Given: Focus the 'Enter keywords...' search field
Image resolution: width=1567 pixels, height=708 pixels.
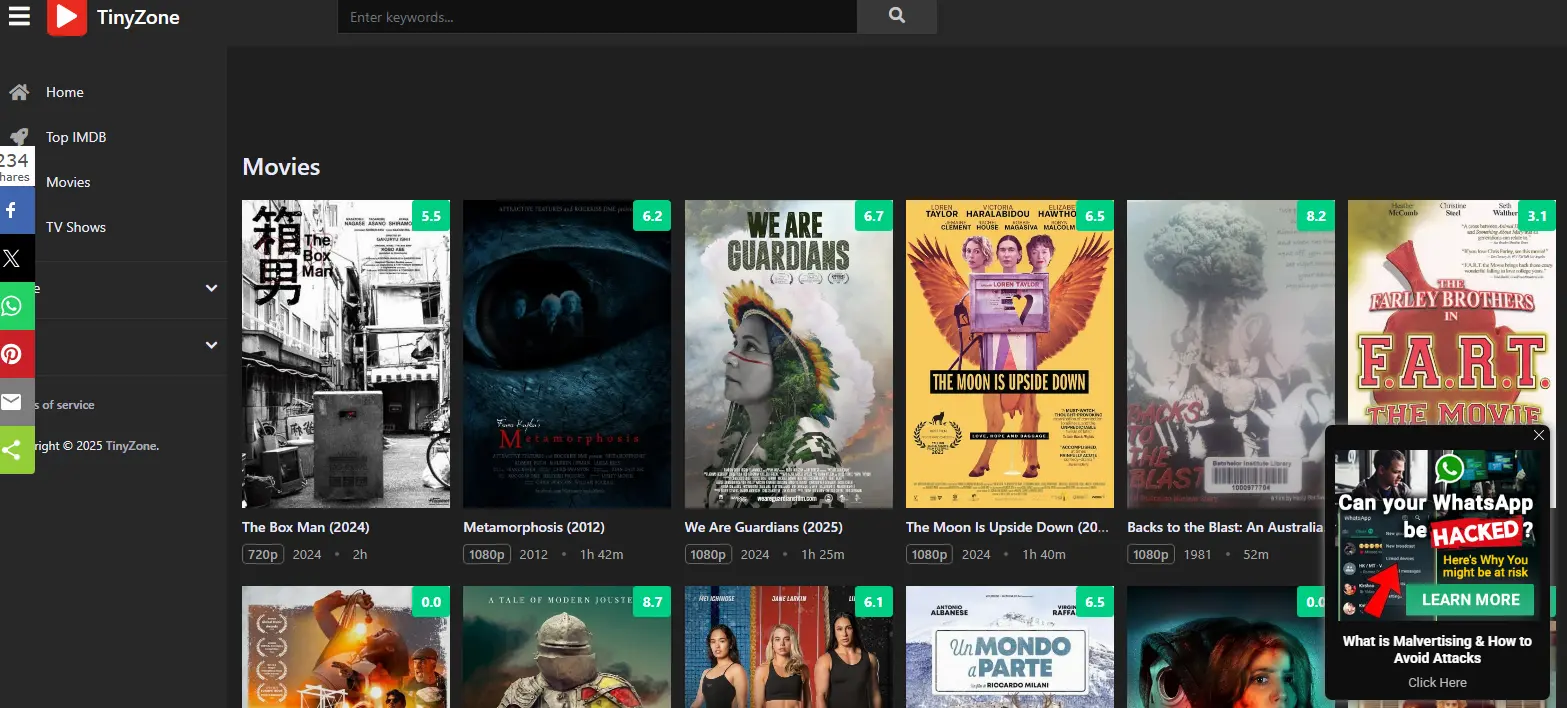Looking at the screenshot, I should click(x=597, y=16).
